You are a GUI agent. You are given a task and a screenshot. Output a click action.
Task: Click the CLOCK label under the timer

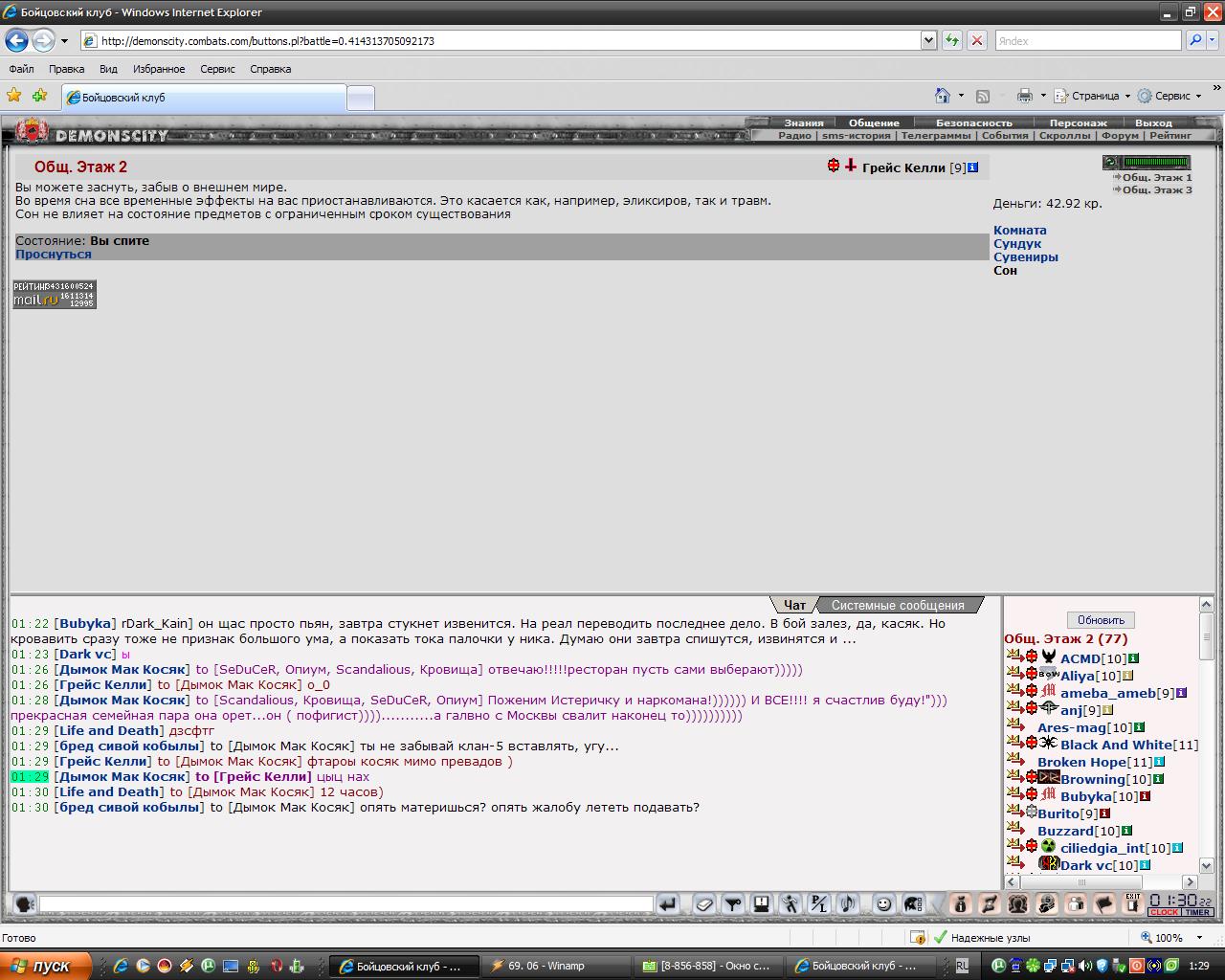point(1164,912)
